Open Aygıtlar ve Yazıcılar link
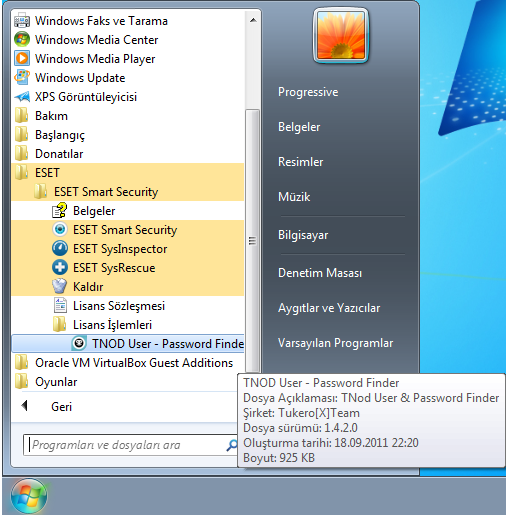Screen dimensions: 506x515 tap(329, 308)
